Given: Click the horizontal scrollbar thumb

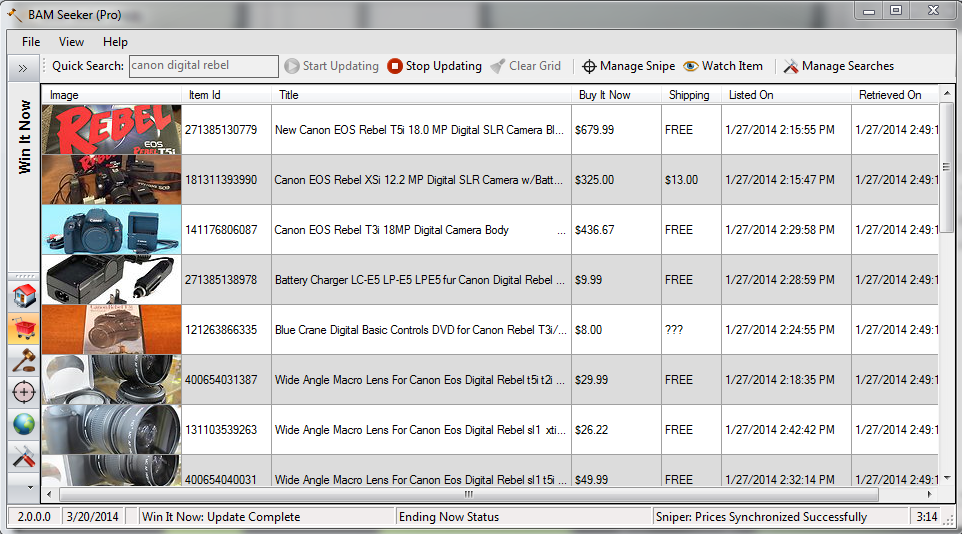Looking at the screenshot, I should pyautogui.click(x=469, y=494).
